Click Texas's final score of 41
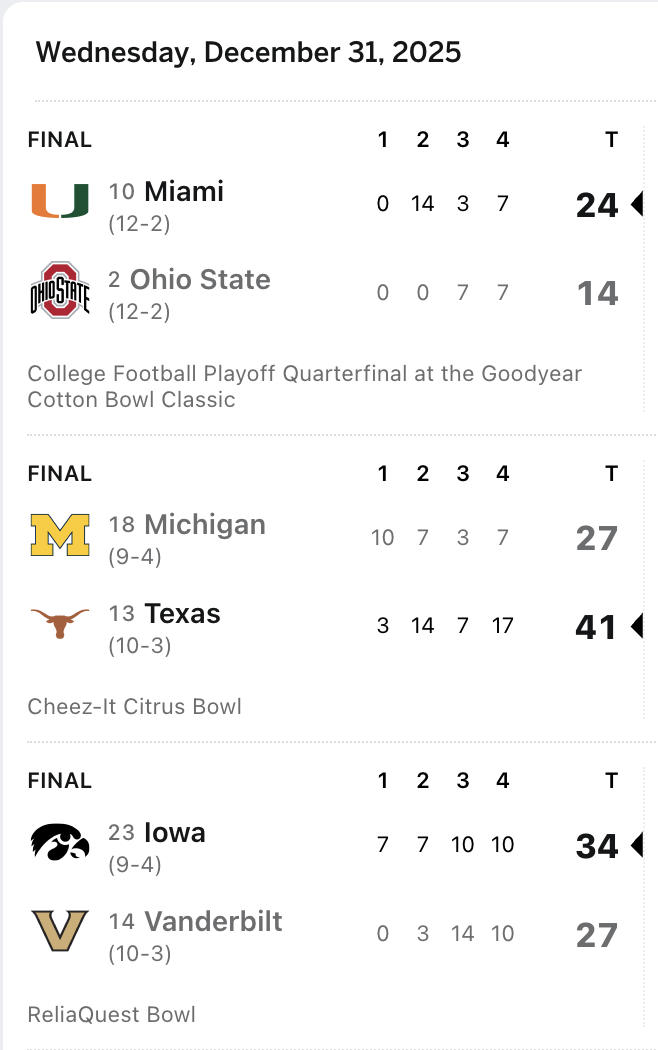Viewport: 658px width, 1050px height. click(596, 627)
